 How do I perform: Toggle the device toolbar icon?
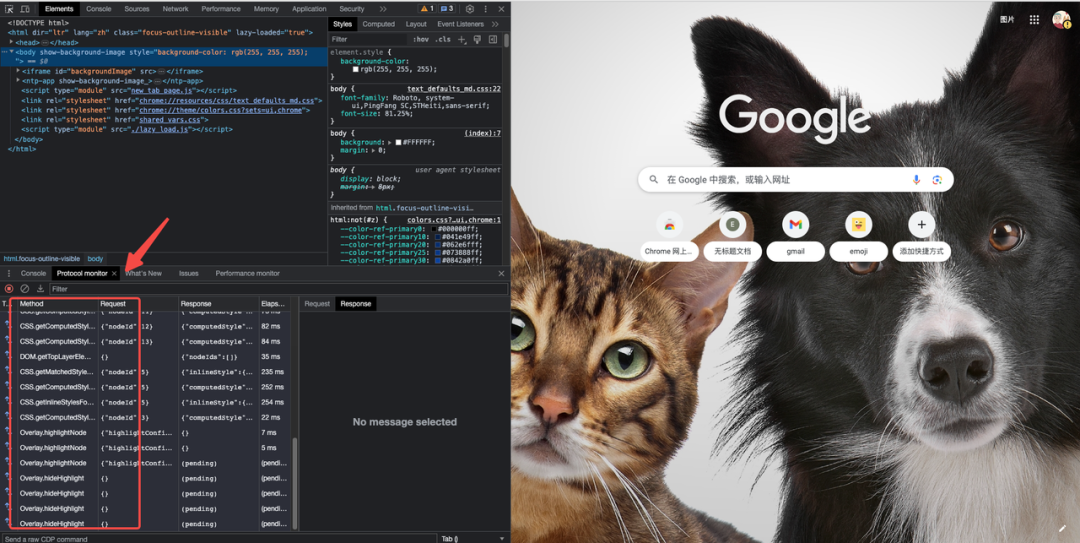25,9
